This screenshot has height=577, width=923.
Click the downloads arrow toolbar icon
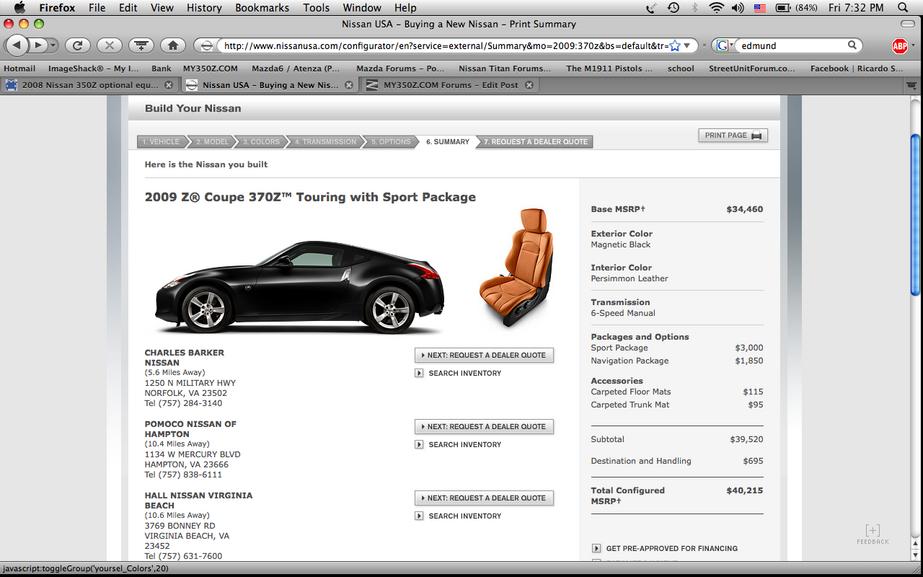[x=141, y=45]
